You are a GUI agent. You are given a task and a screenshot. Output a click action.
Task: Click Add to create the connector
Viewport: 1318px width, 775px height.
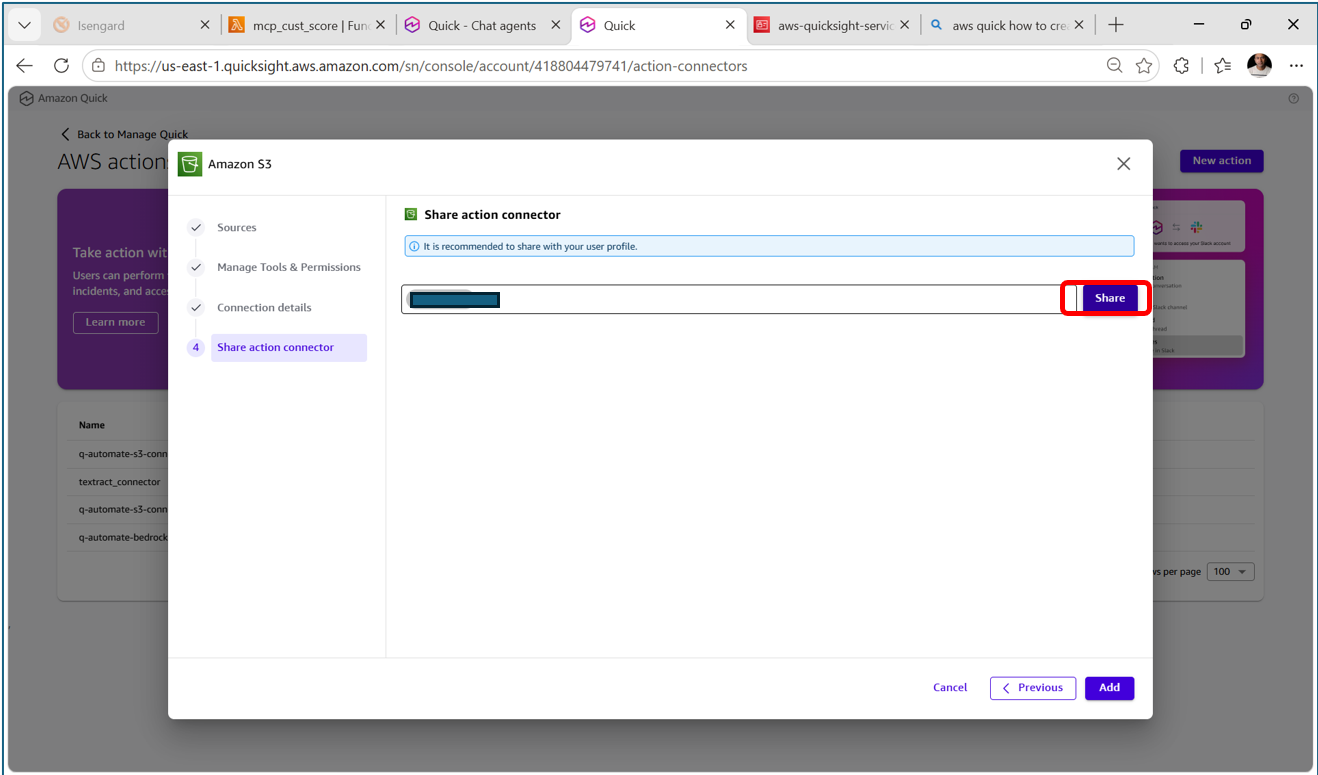pos(1109,688)
